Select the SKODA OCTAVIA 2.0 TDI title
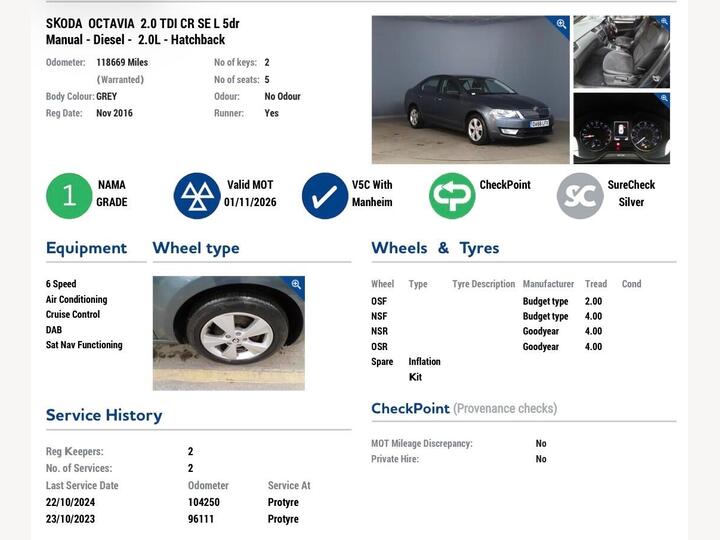The image size is (720, 540). coord(143,23)
